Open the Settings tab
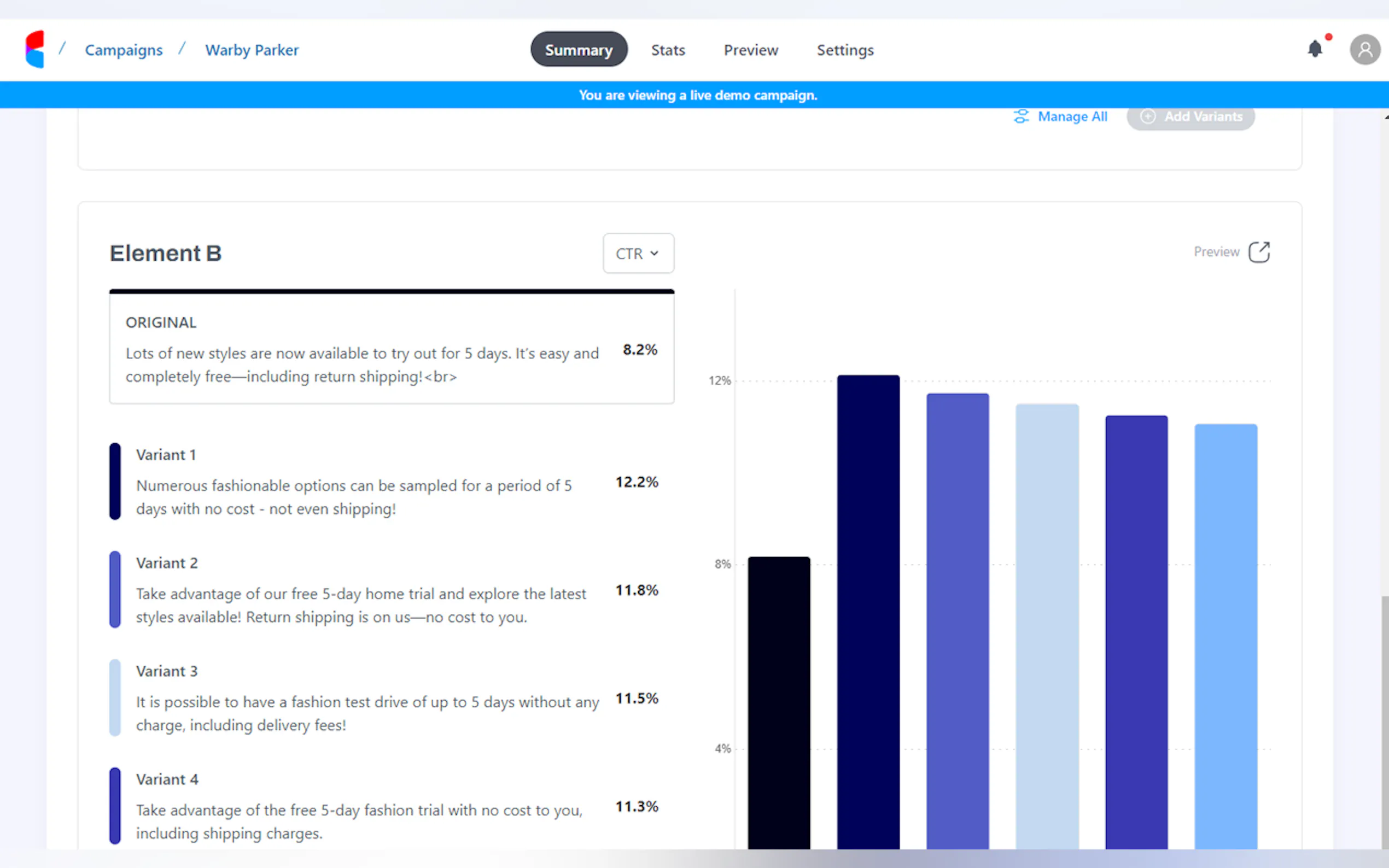Image resolution: width=1389 pixels, height=868 pixels. click(x=845, y=50)
